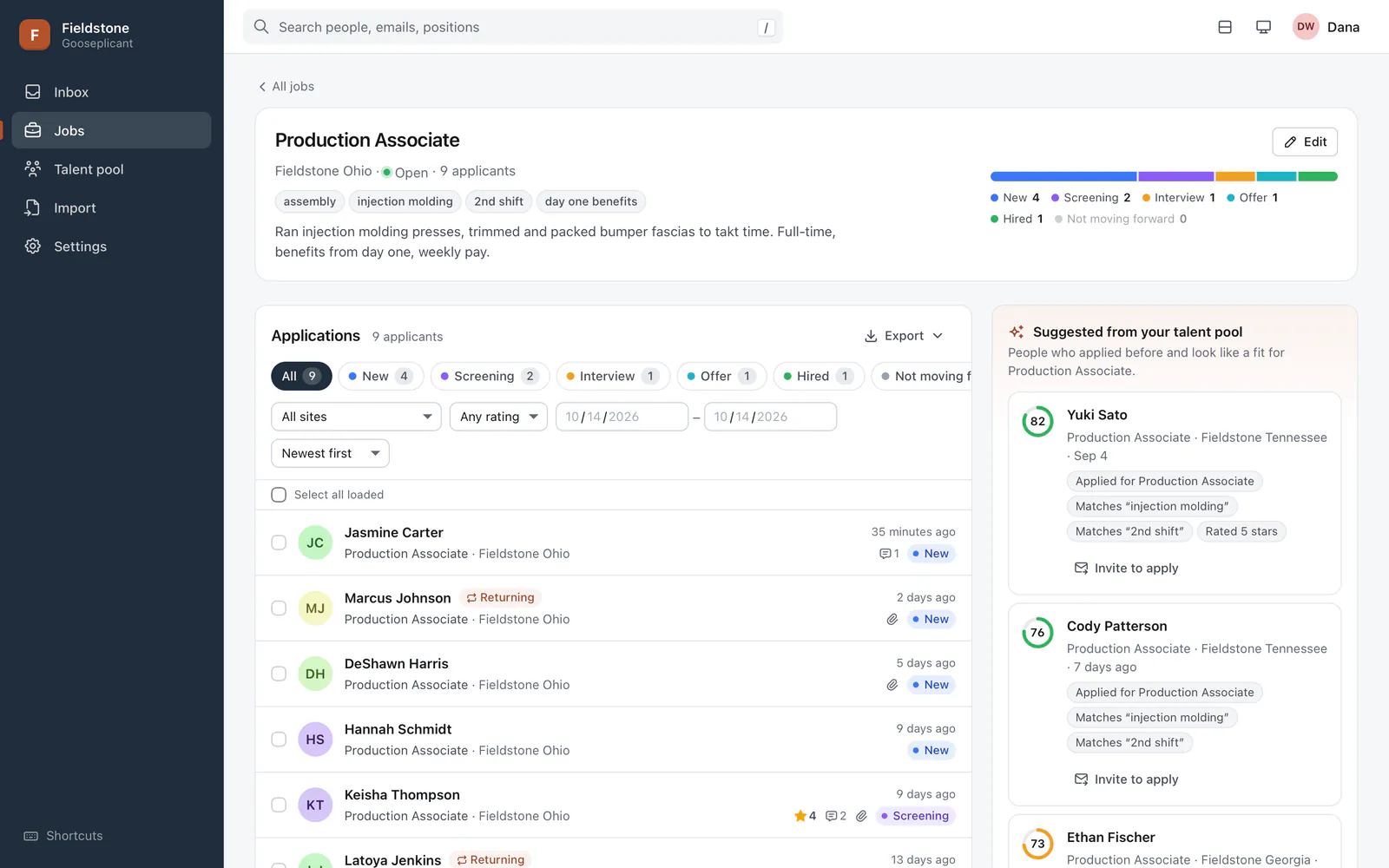Invite Yuki Sato to apply
This screenshot has height=868, width=1389.
coord(1126,569)
